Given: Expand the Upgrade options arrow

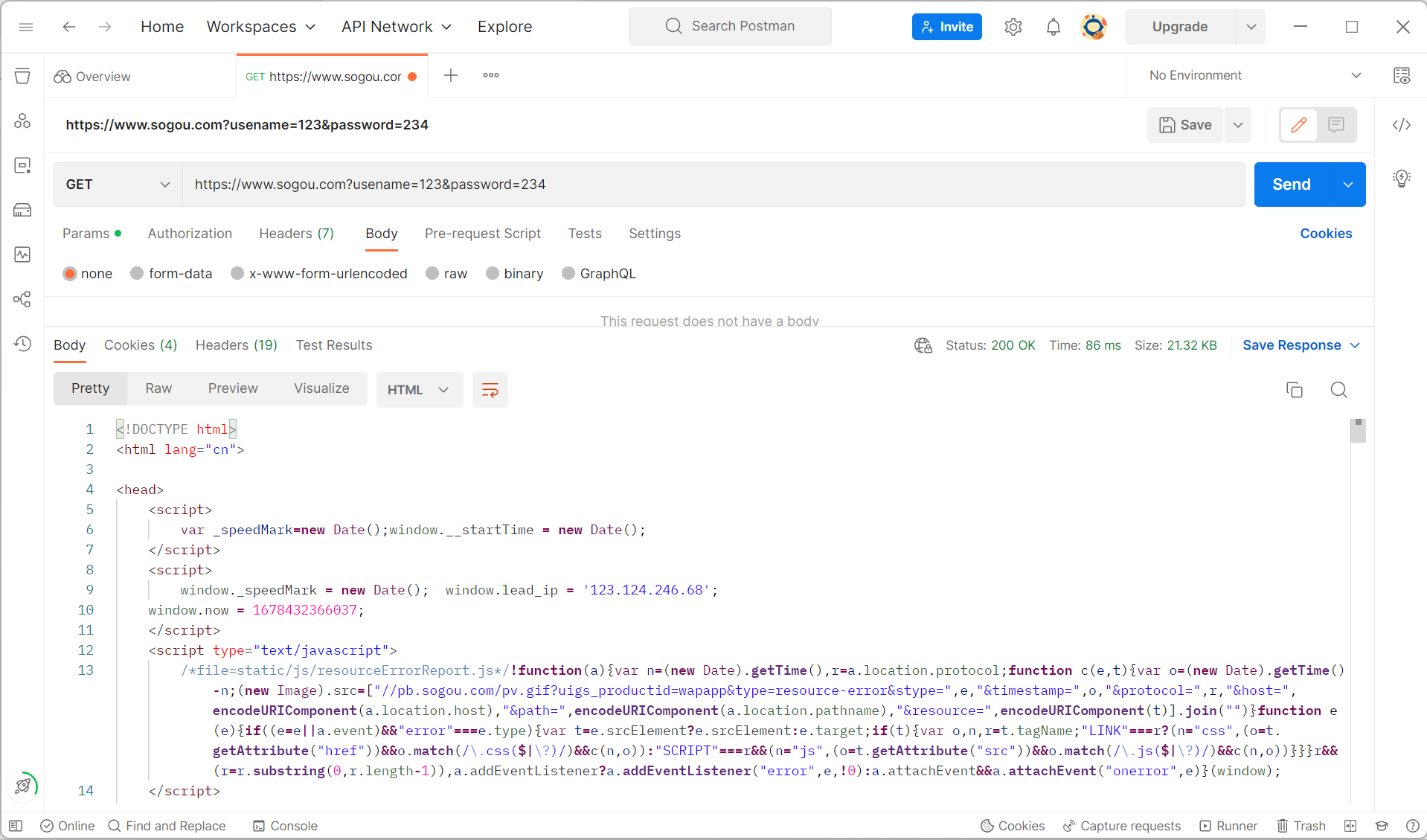Looking at the screenshot, I should (1251, 27).
